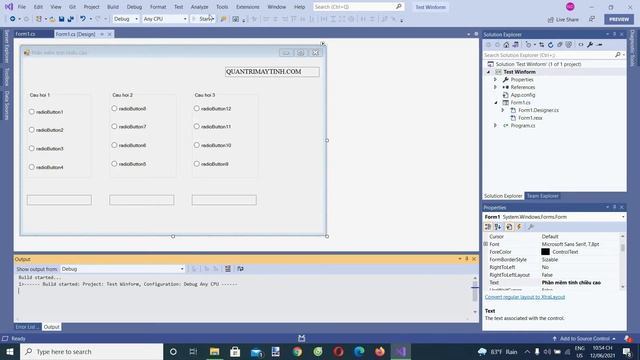Open File Explorer from the taskbar

click(x=214, y=351)
